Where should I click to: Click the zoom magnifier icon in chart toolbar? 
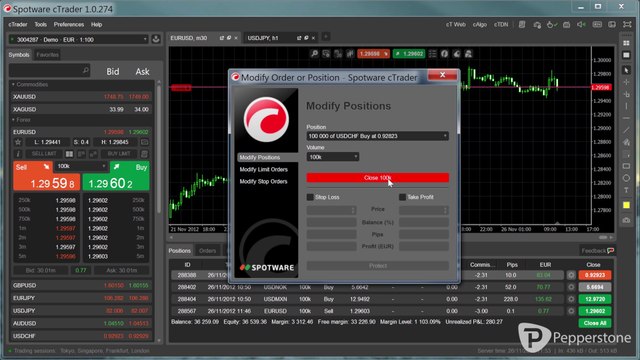point(314,53)
